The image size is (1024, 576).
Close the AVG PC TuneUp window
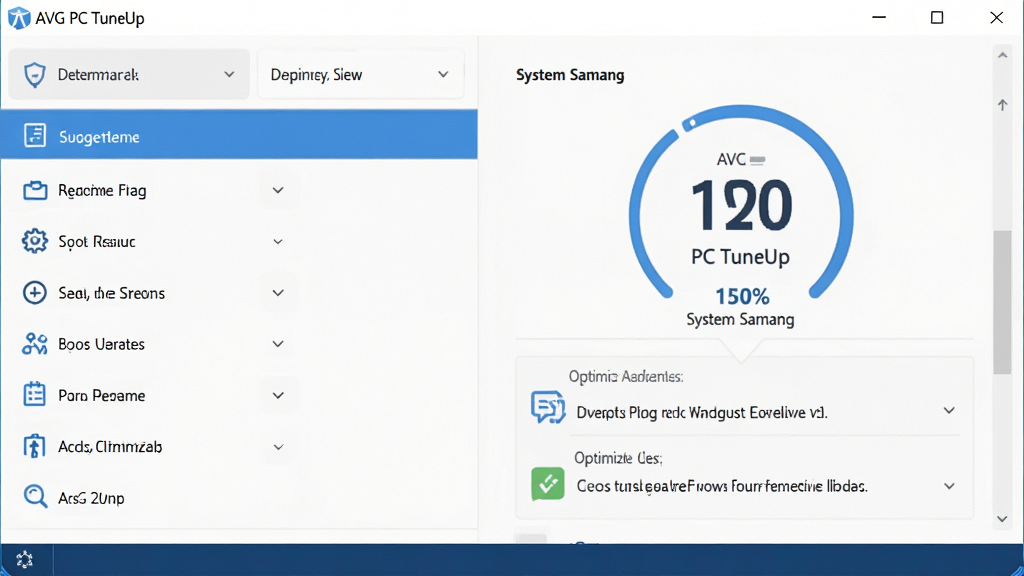[x=997, y=18]
